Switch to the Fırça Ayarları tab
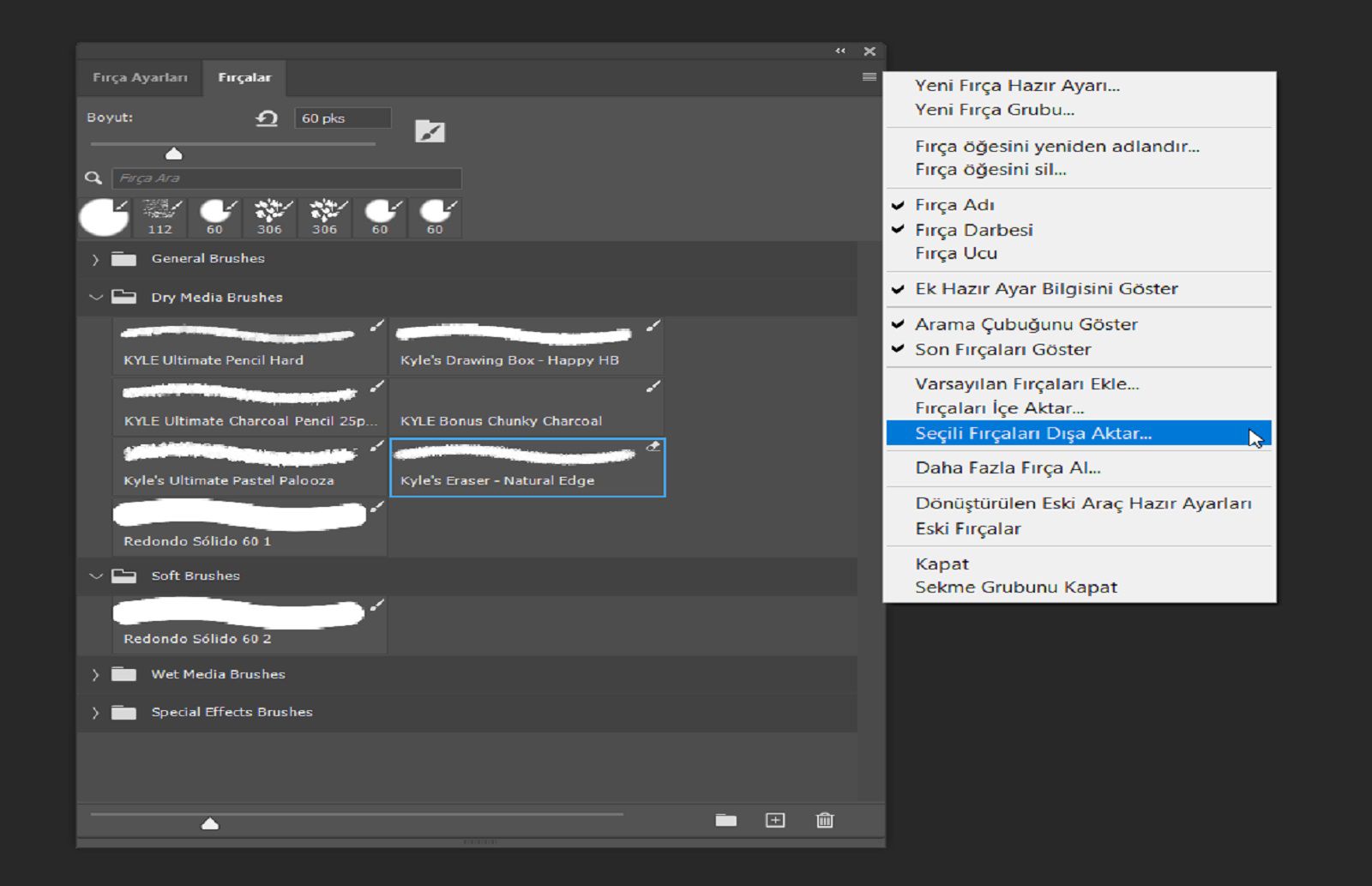This screenshot has height=886, width=1372. coord(140,77)
